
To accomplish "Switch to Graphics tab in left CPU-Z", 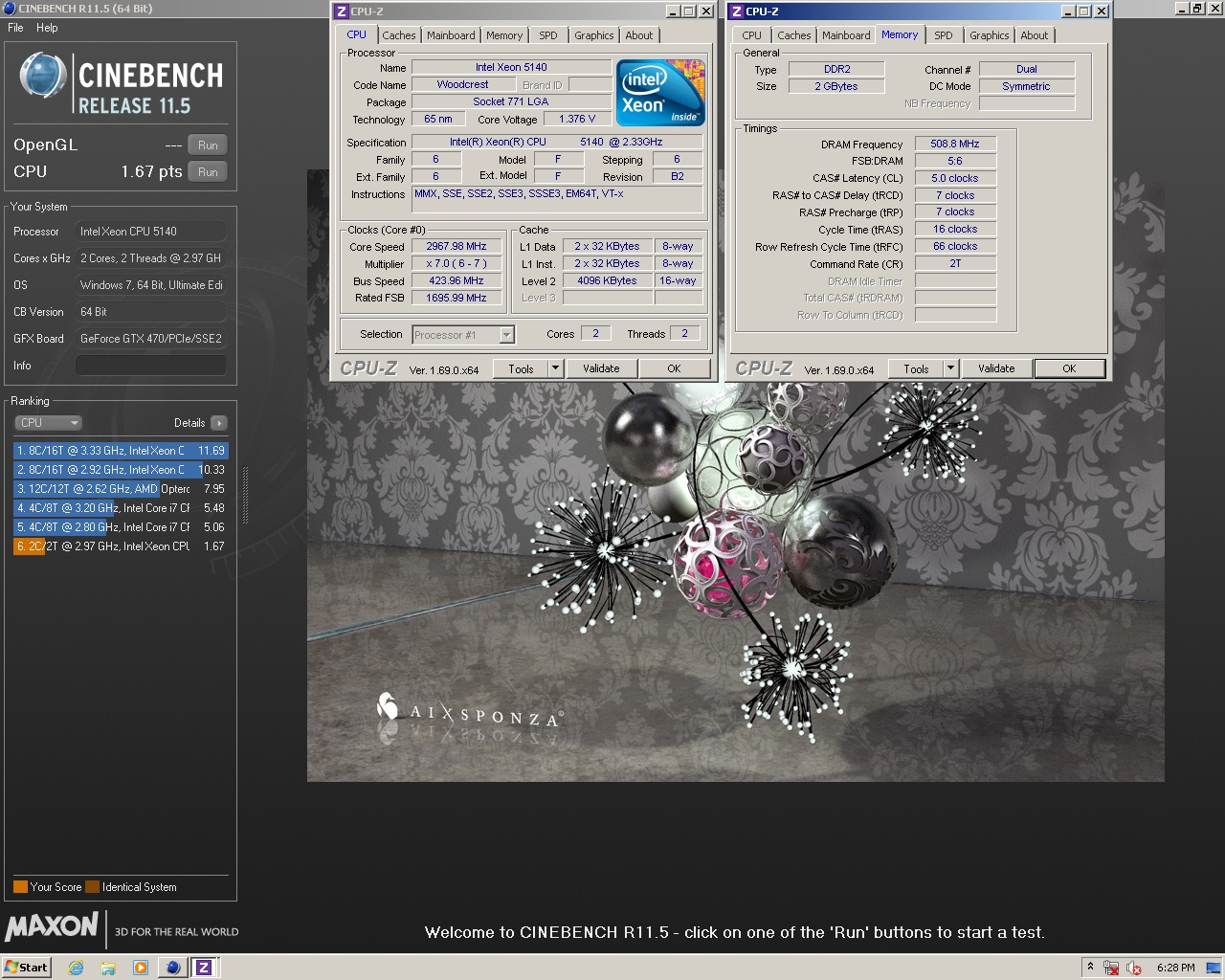I will (x=594, y=35).
